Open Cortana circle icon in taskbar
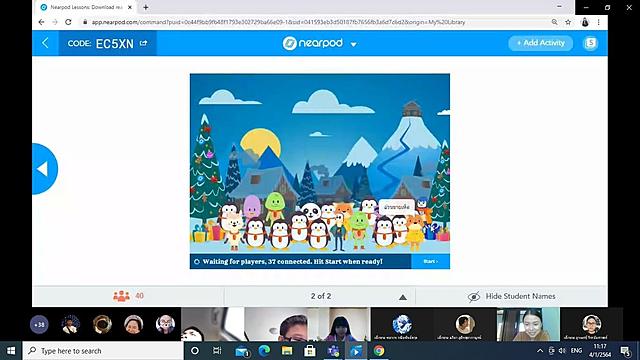Image resolution: width=640 pixels, height=360 pixels. coord(195,351)
